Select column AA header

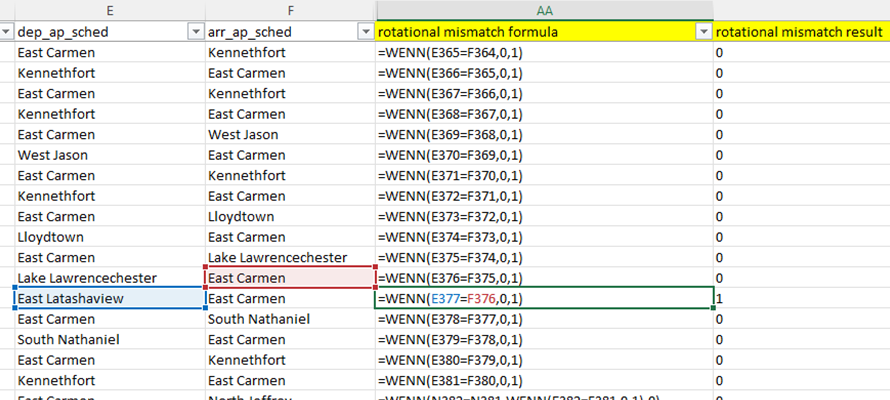tap(544, 10)
